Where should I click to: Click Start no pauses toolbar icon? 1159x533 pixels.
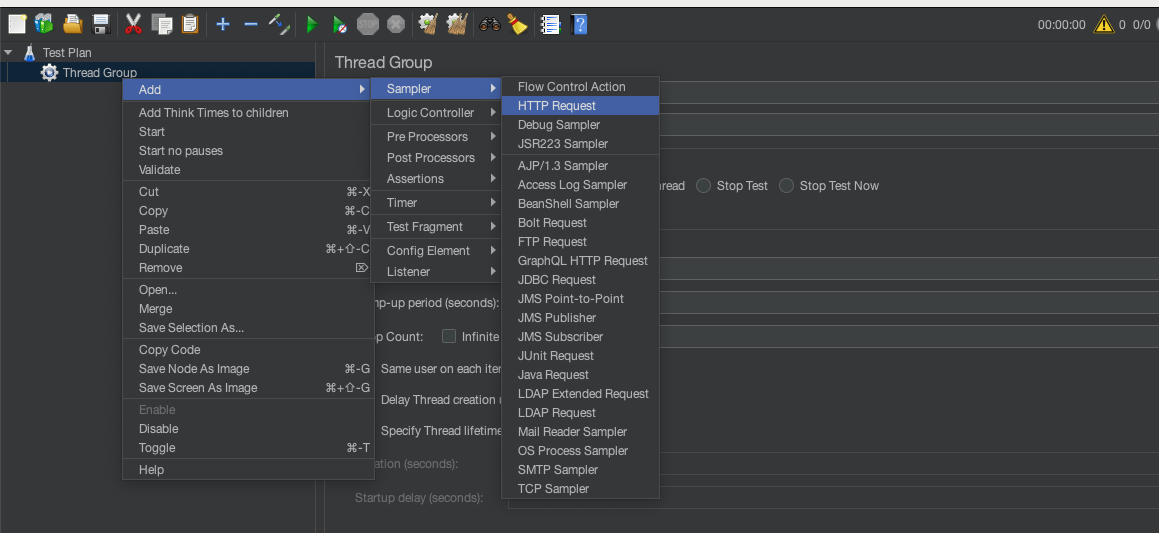tap(339, 24)
